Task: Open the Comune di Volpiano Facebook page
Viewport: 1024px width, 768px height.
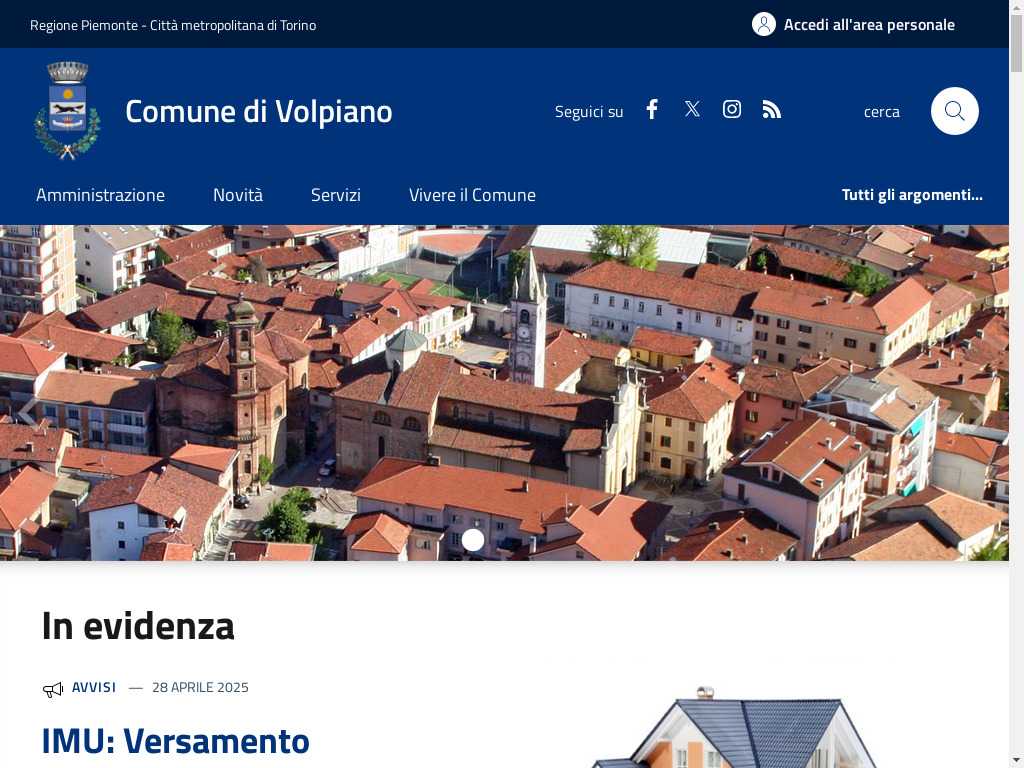Action: pyautogui.click(x=652, y=110)
